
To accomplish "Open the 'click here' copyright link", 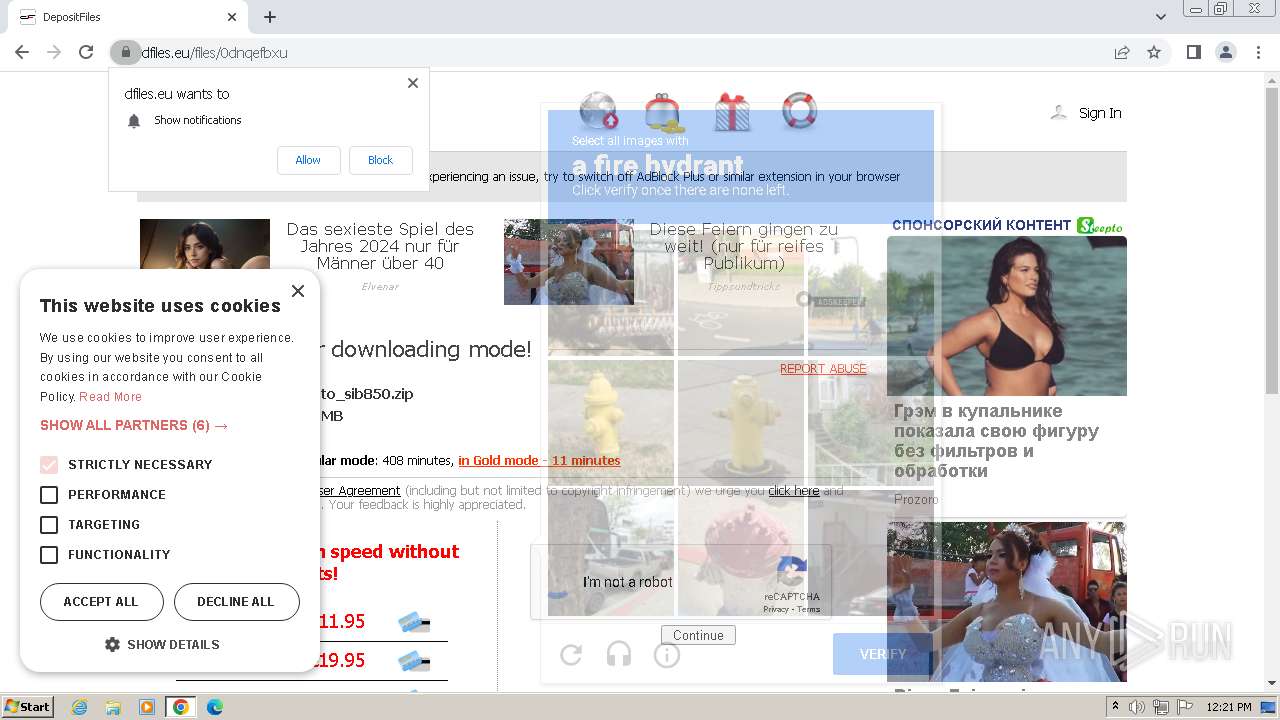I will (x=793, y=490).
